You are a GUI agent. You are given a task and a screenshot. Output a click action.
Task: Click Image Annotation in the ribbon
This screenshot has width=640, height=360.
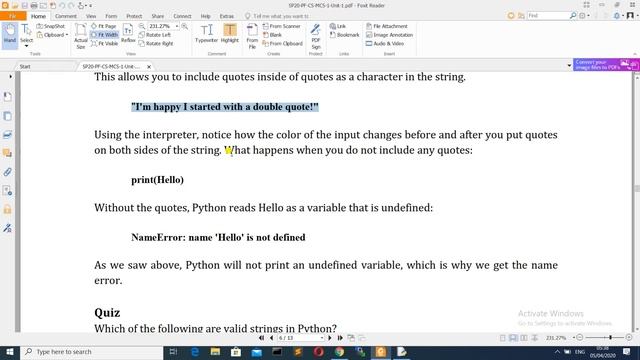click(389, 35)
